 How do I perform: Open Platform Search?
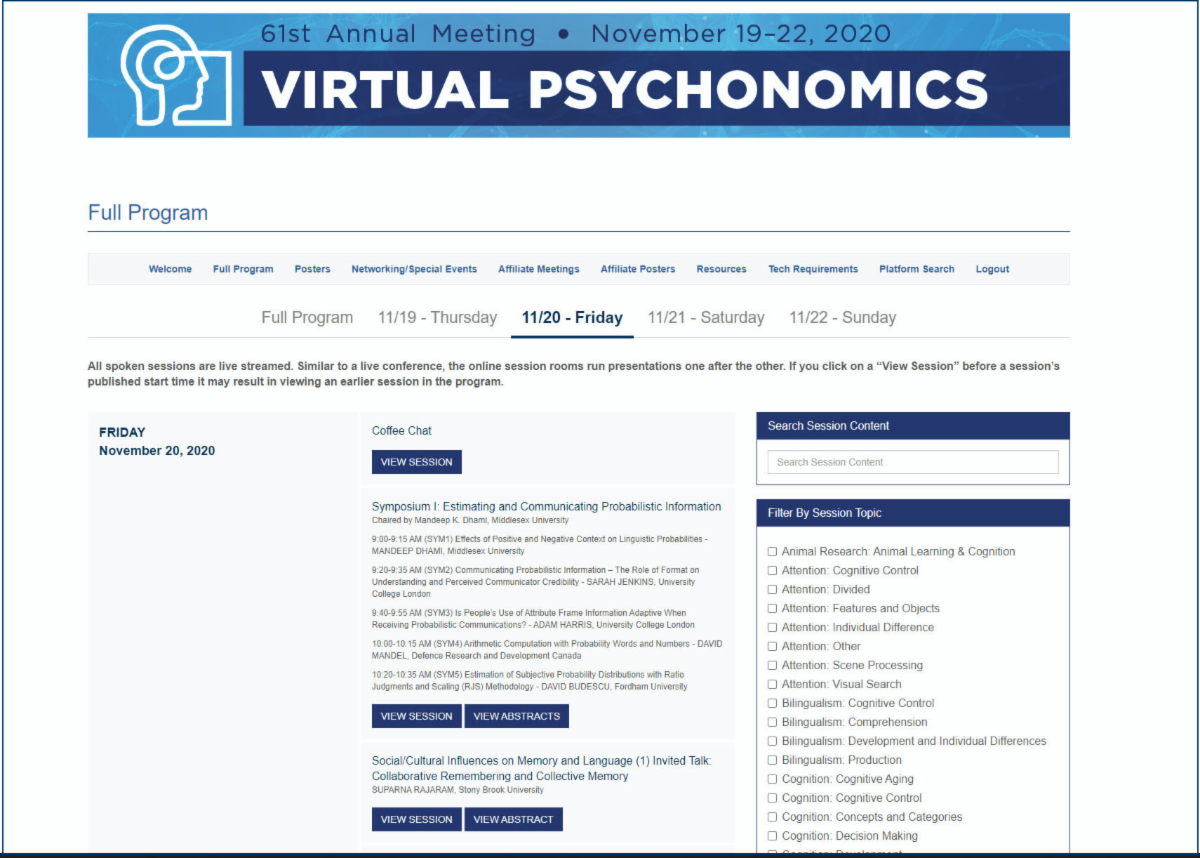coord(917,269)
